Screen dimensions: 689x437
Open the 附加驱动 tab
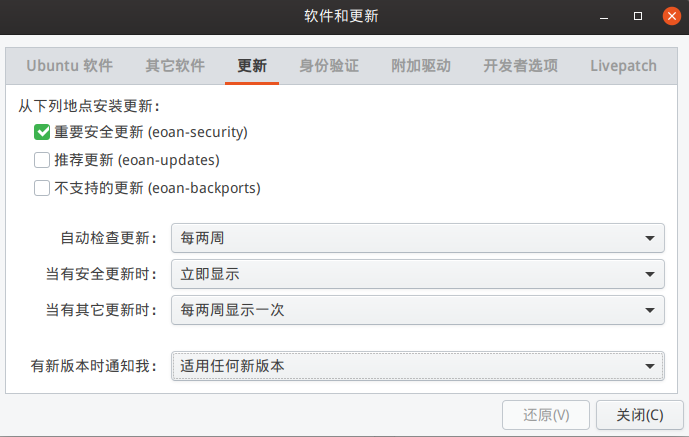point(421,66)
